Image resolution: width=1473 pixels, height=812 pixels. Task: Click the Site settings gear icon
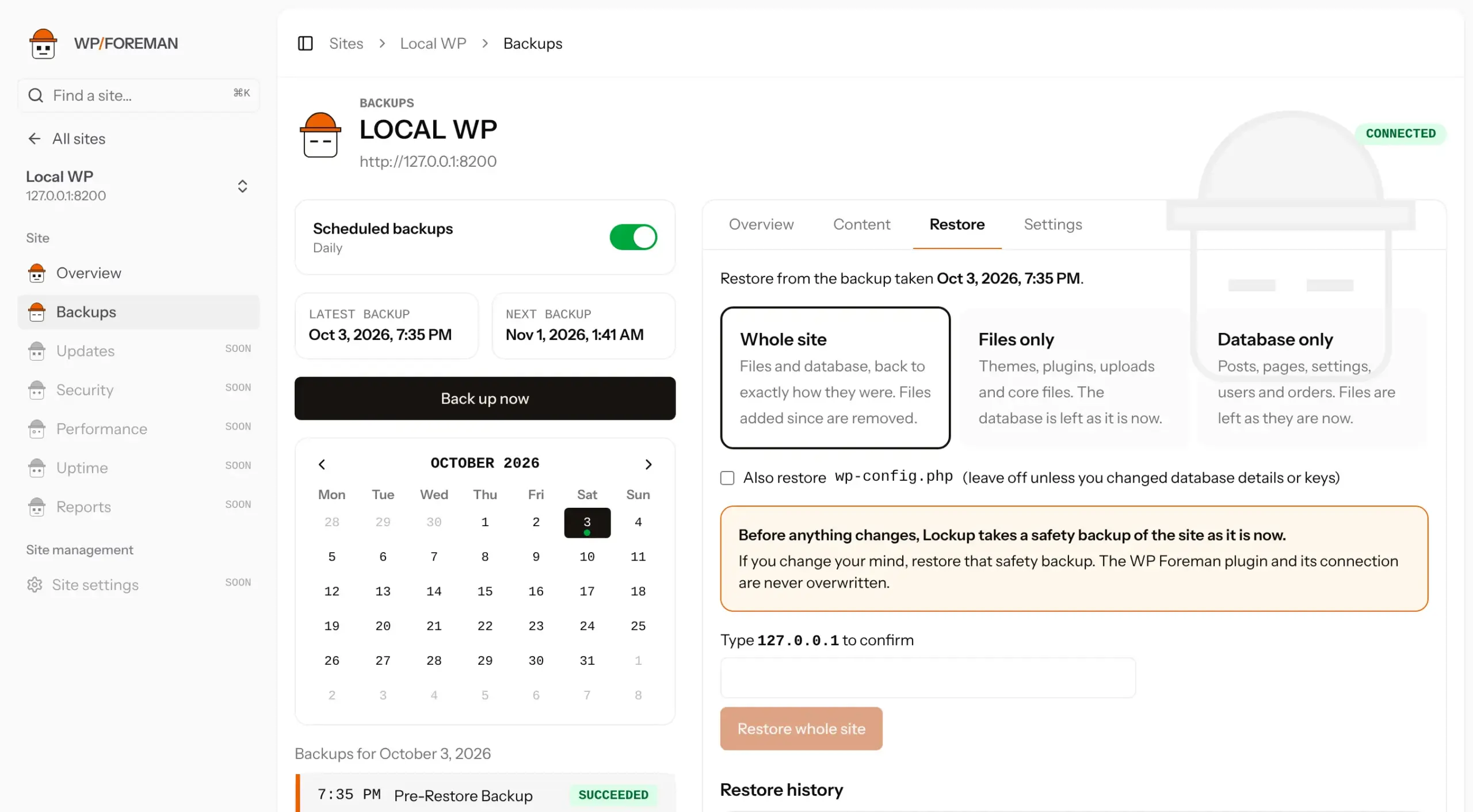35,585
